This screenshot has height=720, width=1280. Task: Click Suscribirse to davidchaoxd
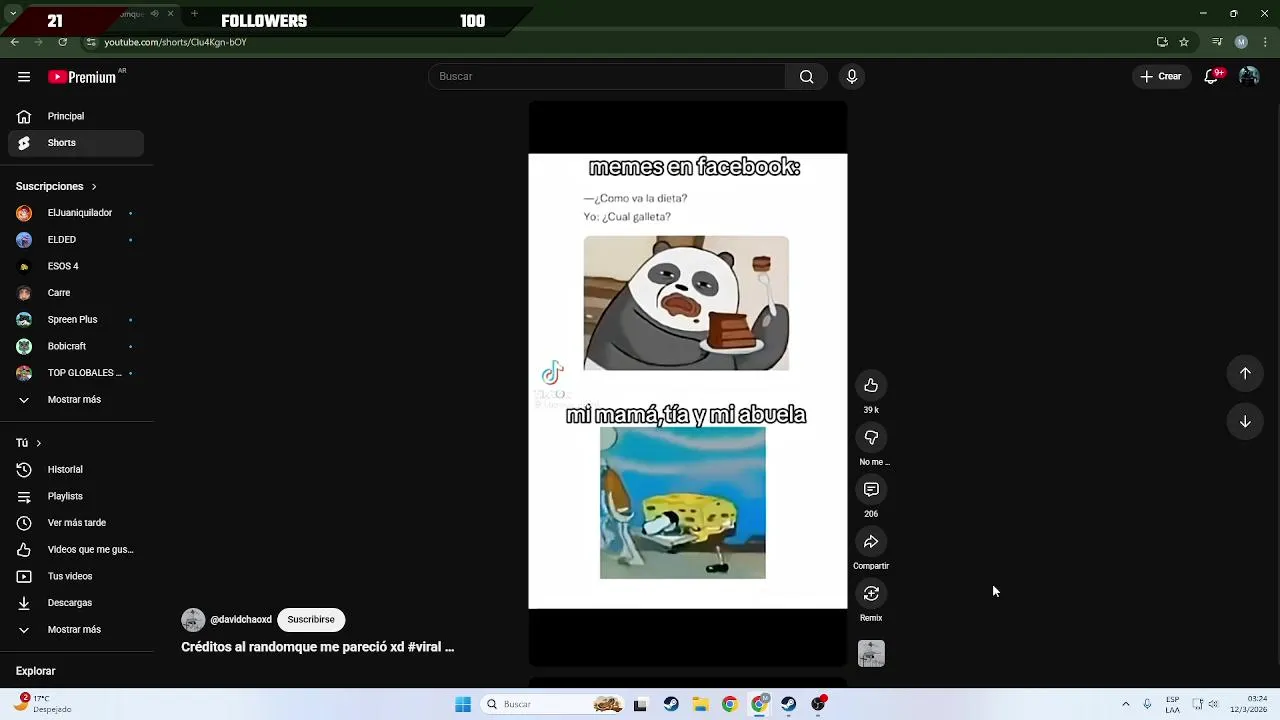pos(311,620)
